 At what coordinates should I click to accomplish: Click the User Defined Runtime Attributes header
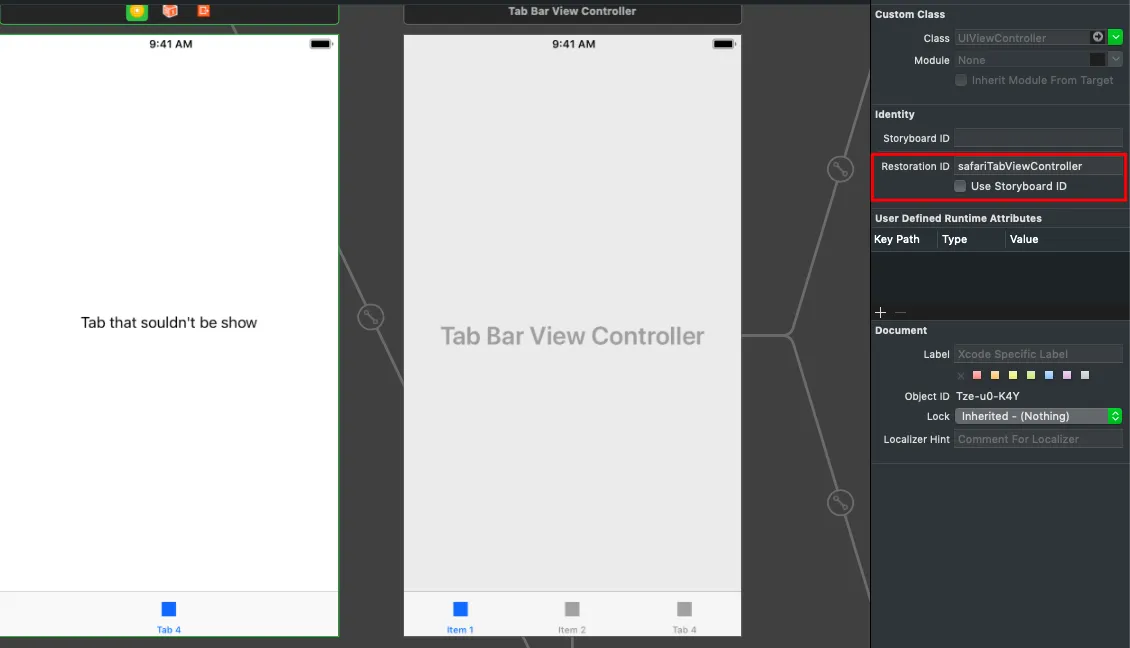coord(958,218)
